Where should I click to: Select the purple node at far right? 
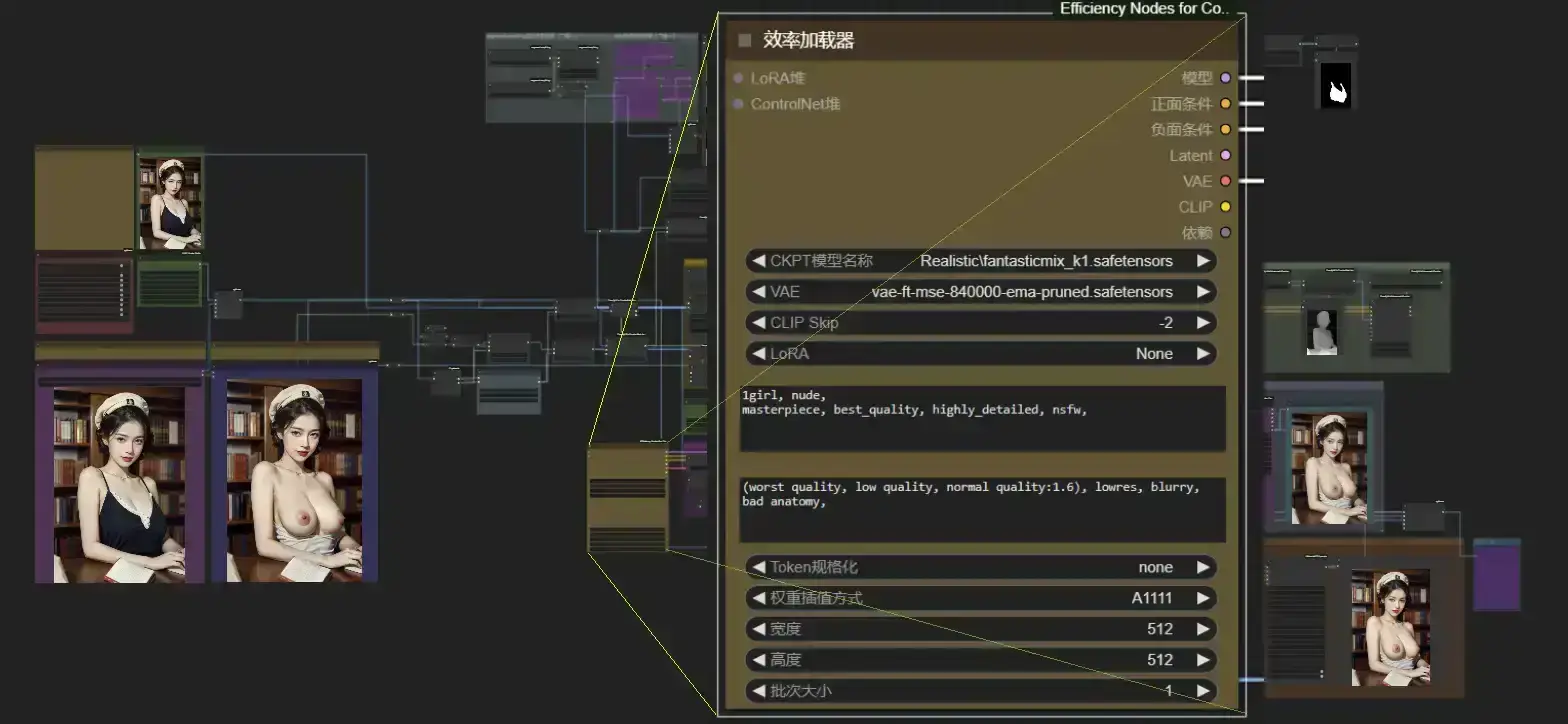click(1497, 575)
